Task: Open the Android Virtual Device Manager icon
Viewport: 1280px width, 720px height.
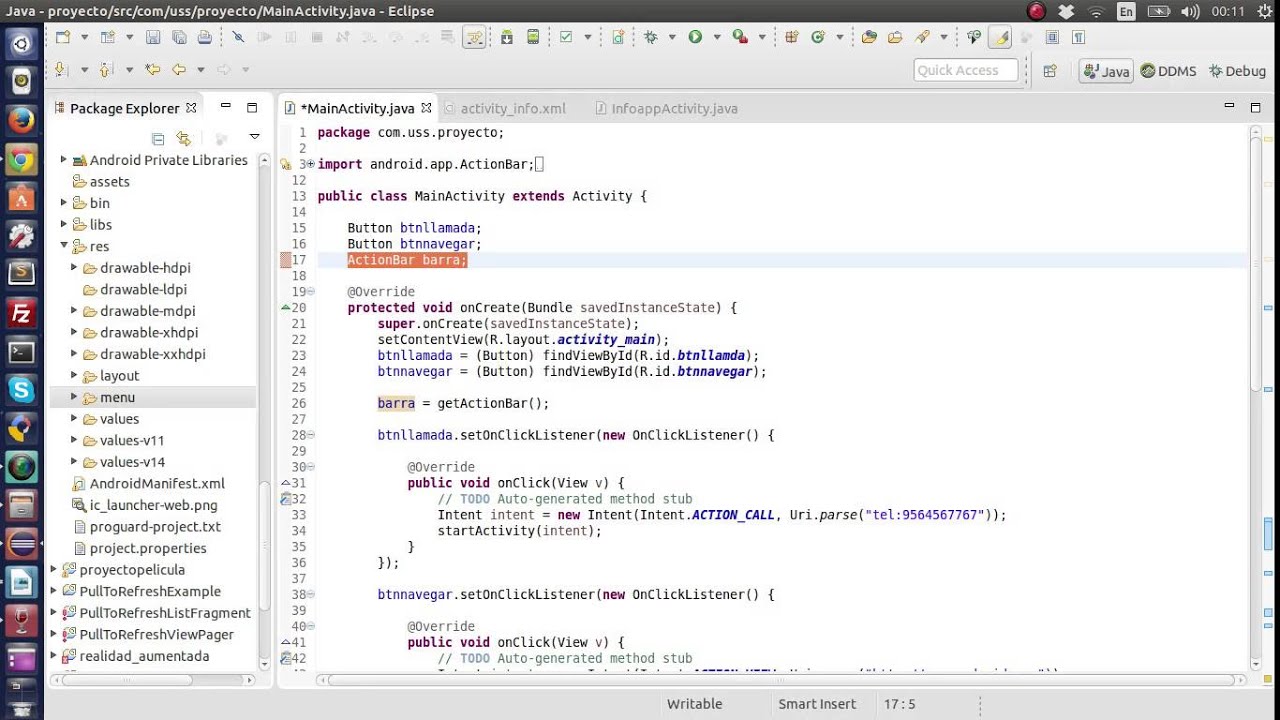Action: coord(533,37)
